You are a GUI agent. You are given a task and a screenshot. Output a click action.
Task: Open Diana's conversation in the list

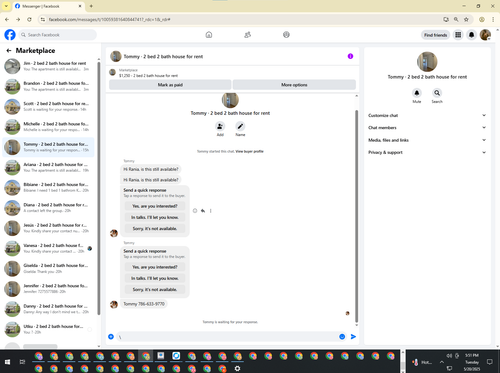[48, 208]
